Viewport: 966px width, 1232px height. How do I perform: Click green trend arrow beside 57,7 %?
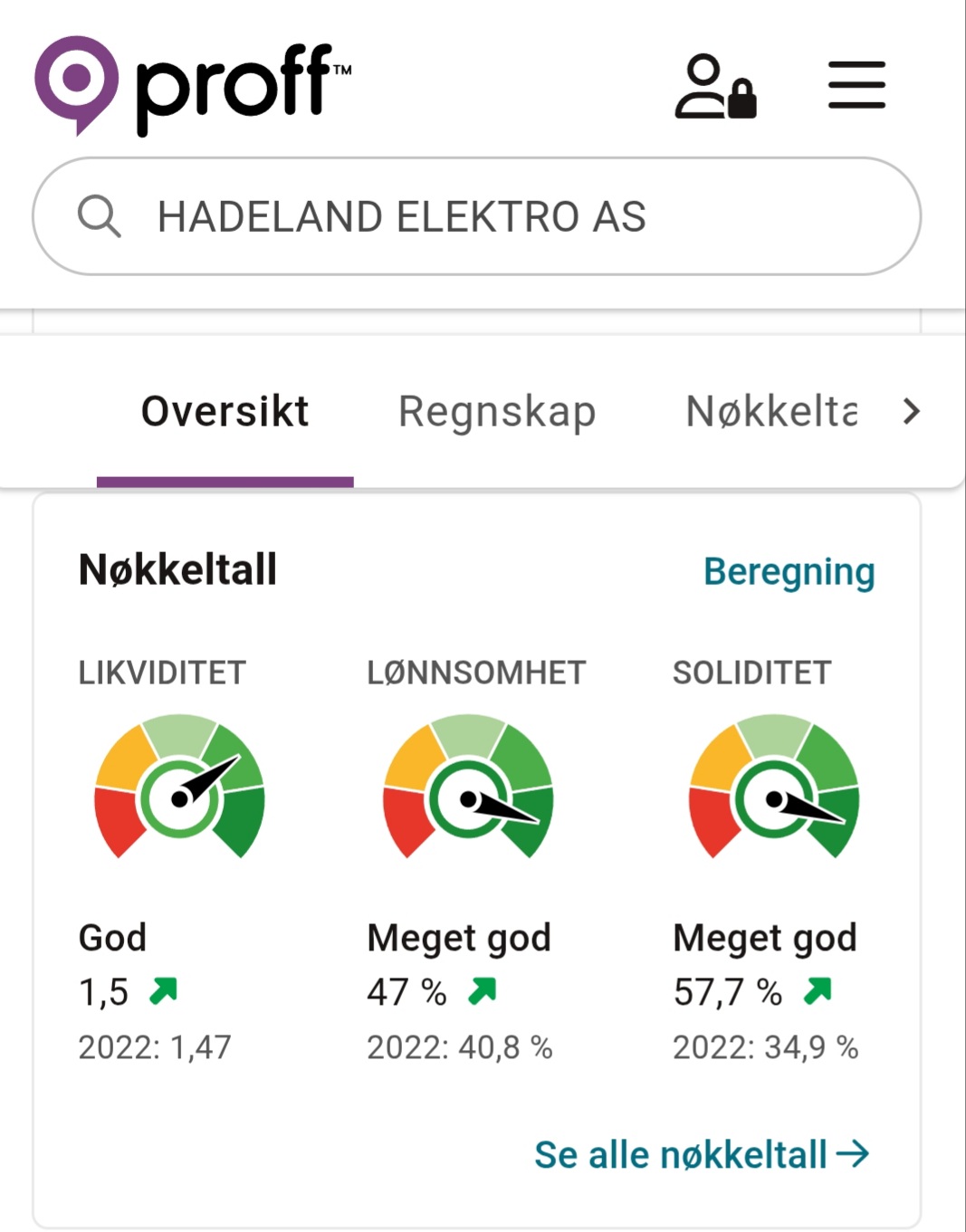click(x=818, y=991)
